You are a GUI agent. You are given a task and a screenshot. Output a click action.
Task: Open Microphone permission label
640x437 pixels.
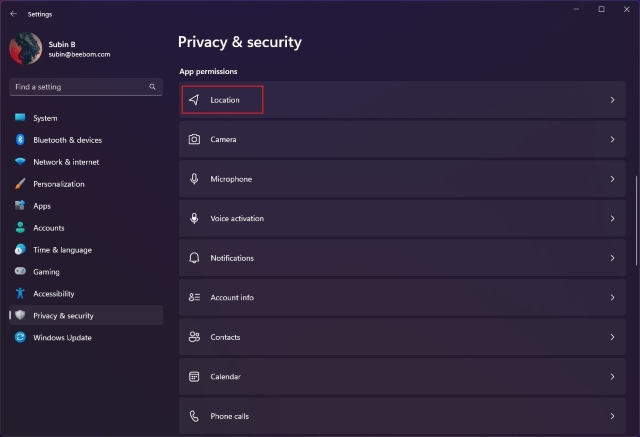click(x=231, y=179)
